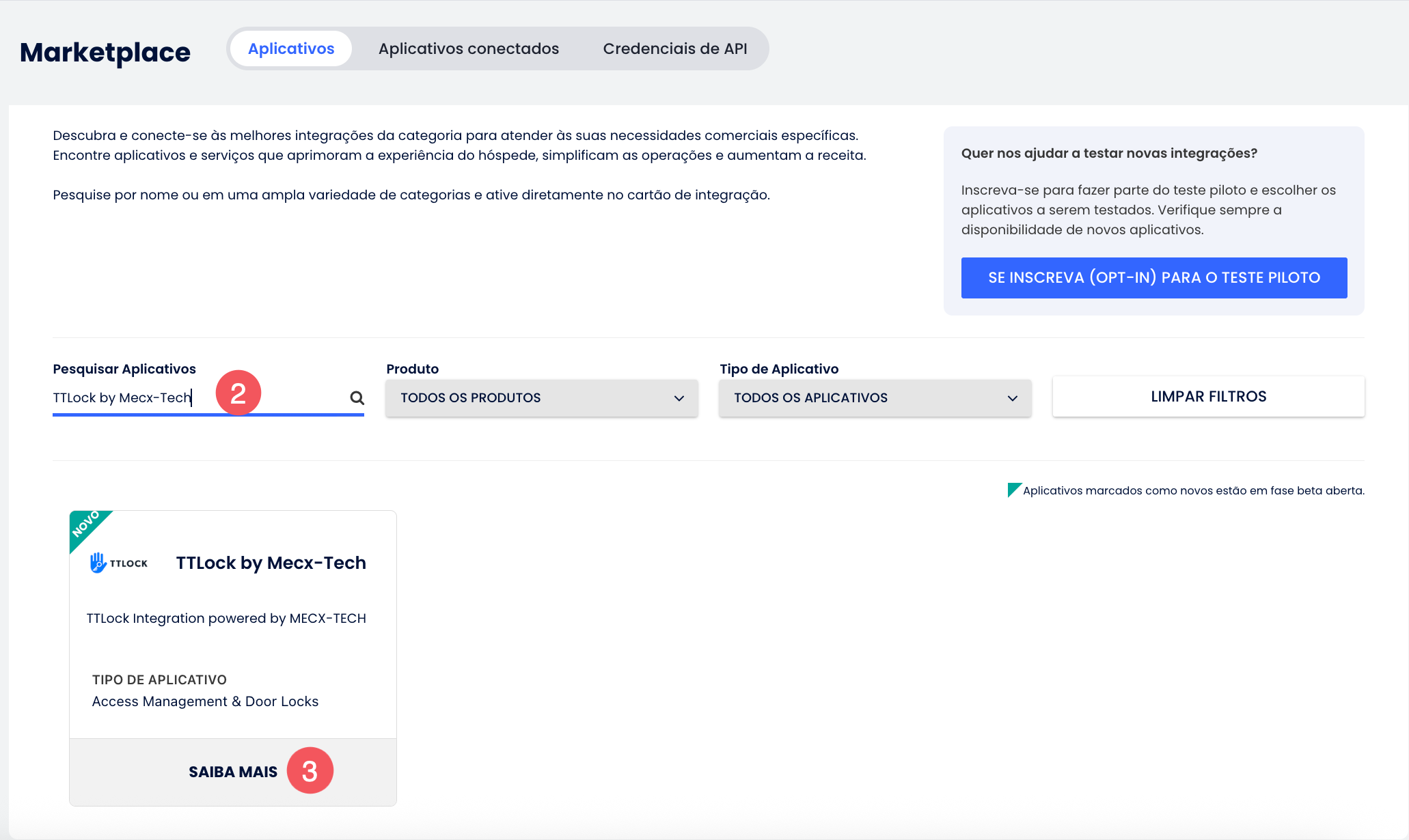
Task: Select the "Aplicativos" tab
Action: (x=290, y=48)
